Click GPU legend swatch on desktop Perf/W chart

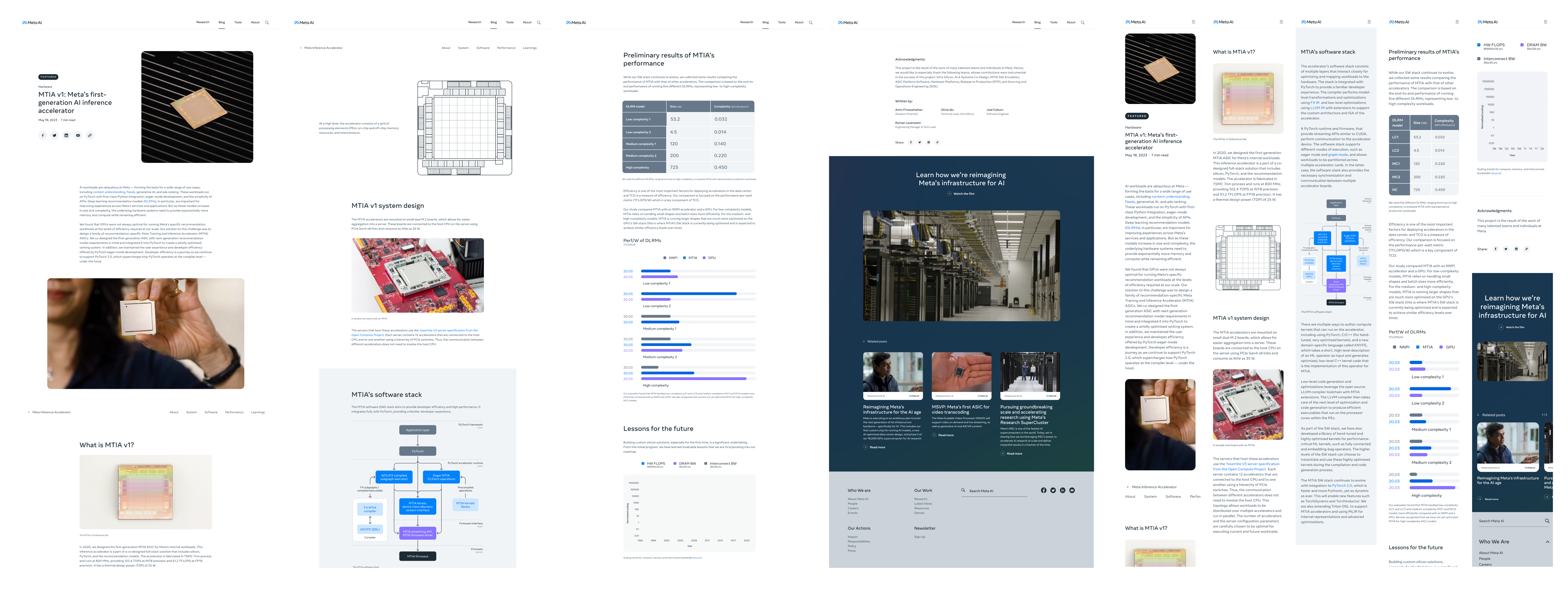tap(704, 258)
